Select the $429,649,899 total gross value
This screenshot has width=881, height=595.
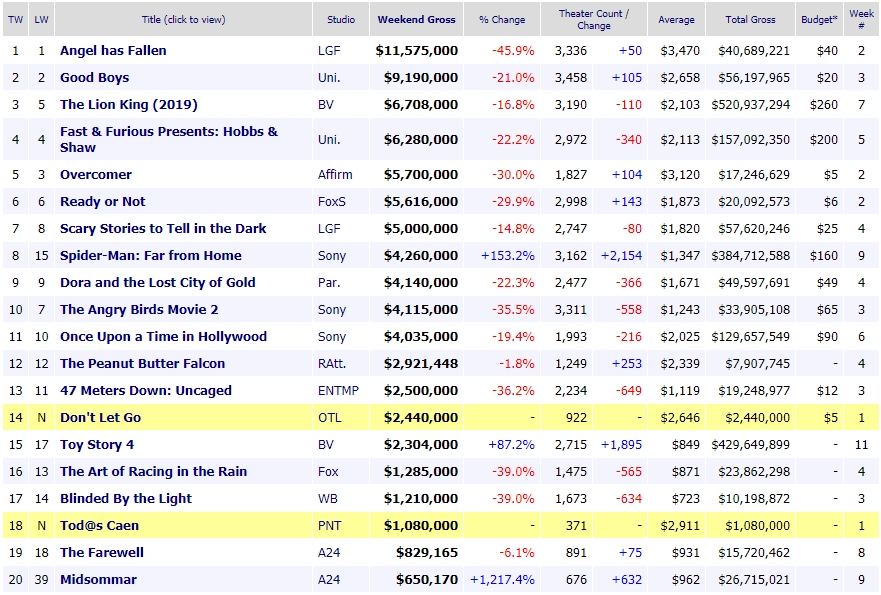click(x=750, y=444)
